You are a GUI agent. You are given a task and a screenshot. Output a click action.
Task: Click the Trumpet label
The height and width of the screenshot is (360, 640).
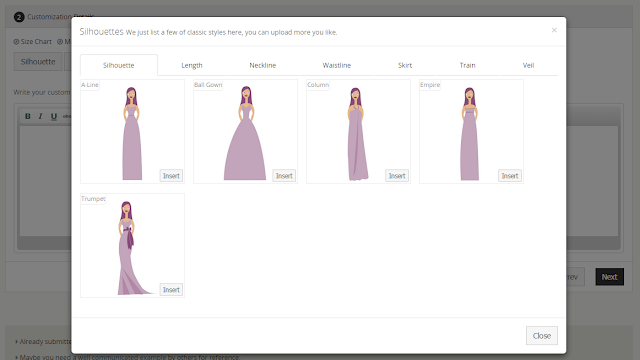click(x=93, y=199)
